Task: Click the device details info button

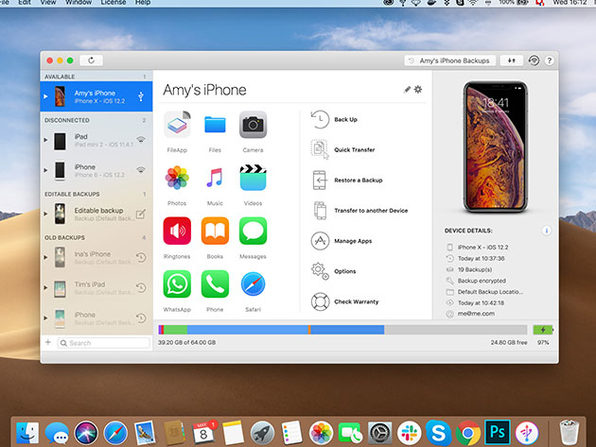Action: [x=546, y=230]
